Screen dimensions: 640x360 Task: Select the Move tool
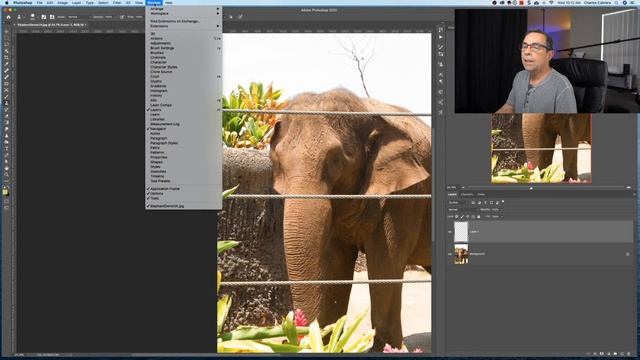point(6,31)
